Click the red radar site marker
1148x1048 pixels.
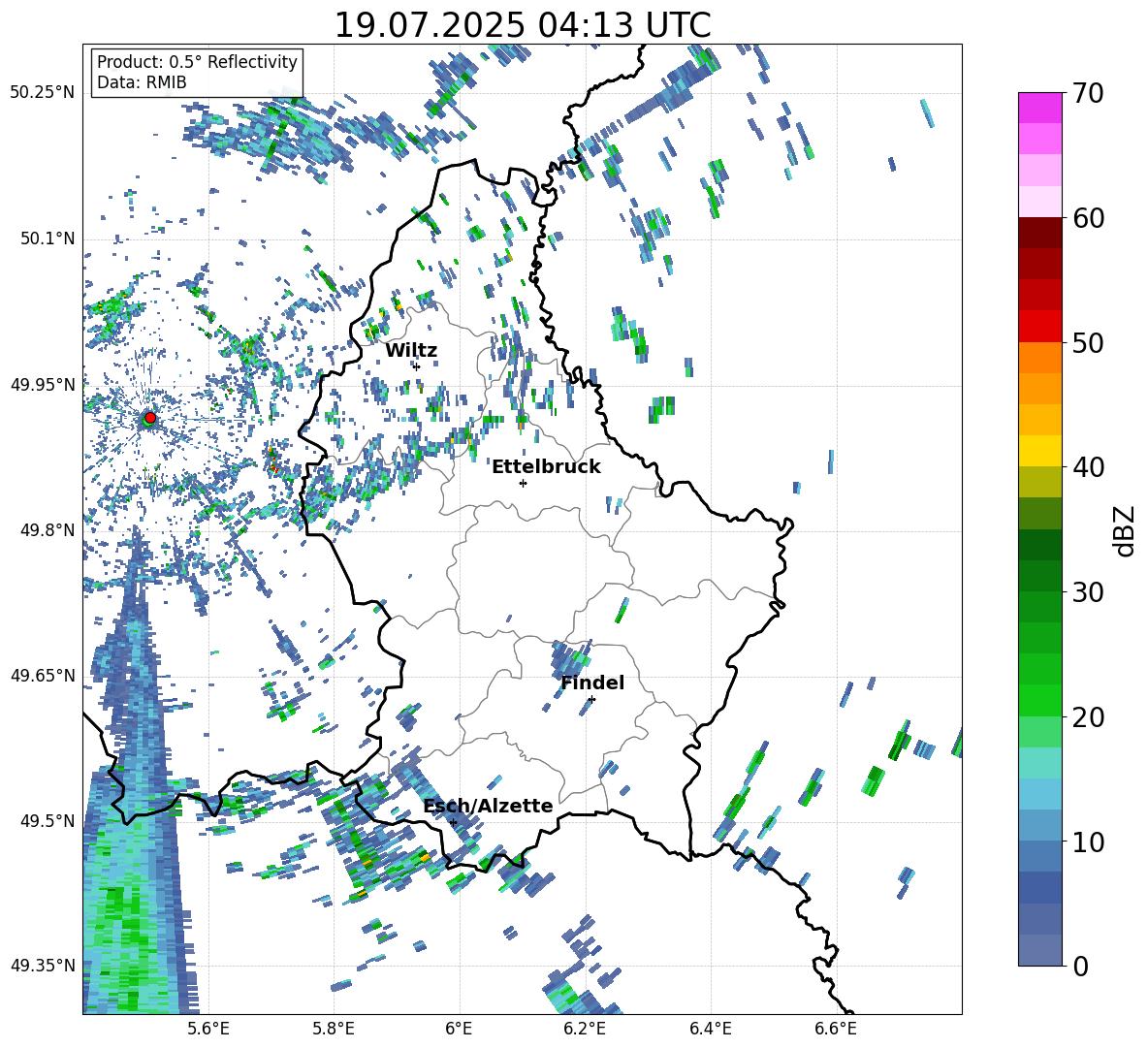(x=150, y=417)
